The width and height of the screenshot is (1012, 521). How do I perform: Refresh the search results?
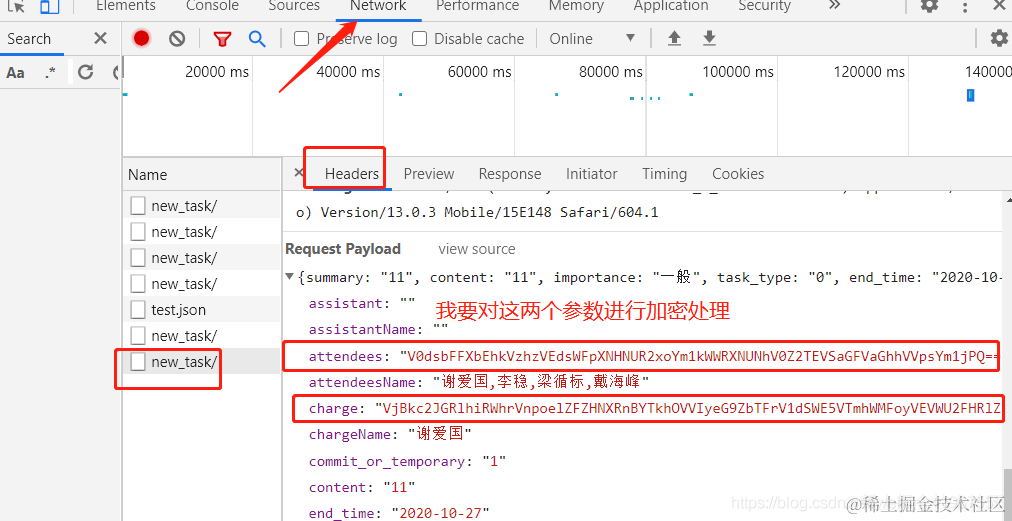[x=85, y=72]
